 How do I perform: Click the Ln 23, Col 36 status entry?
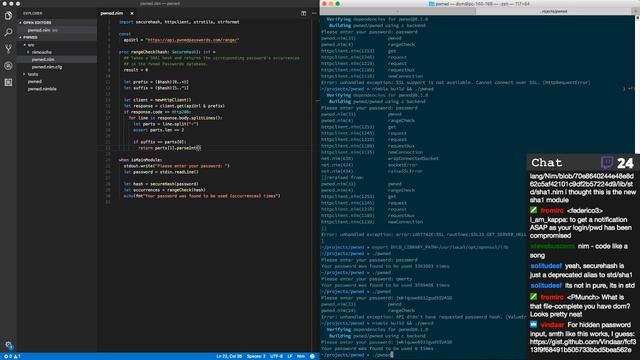pos(229,356)
